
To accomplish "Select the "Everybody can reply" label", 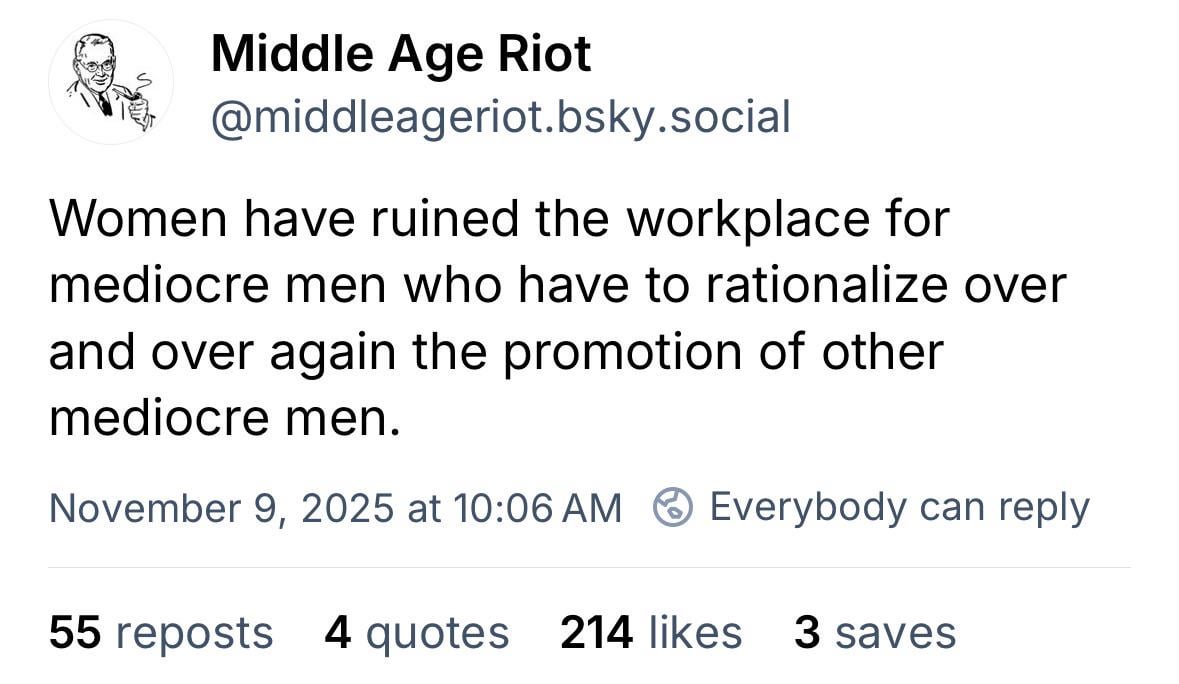I will pyautogui.click(x=899, y=508).
